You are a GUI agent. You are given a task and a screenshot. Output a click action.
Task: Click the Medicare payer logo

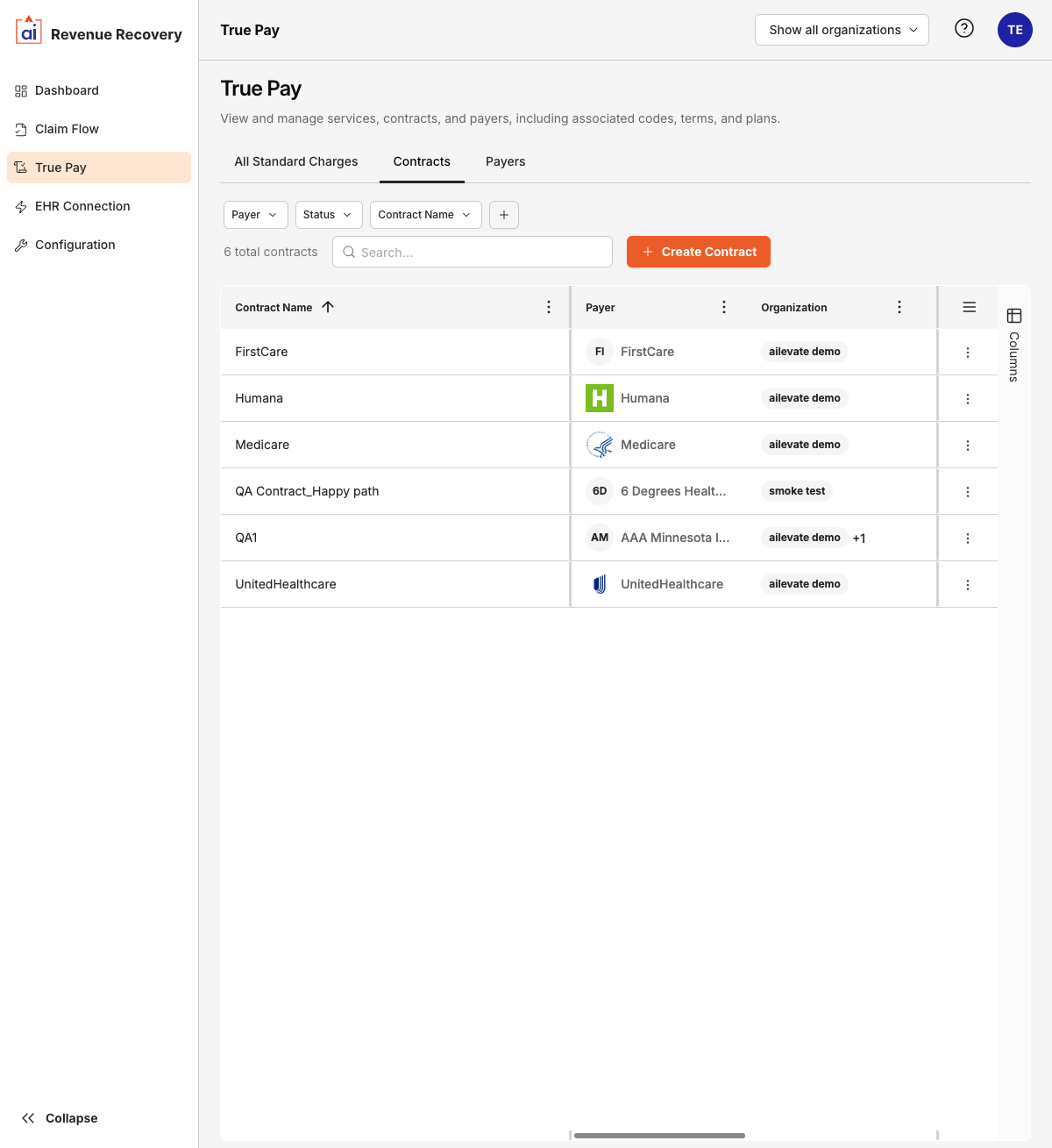pos(599,445)
